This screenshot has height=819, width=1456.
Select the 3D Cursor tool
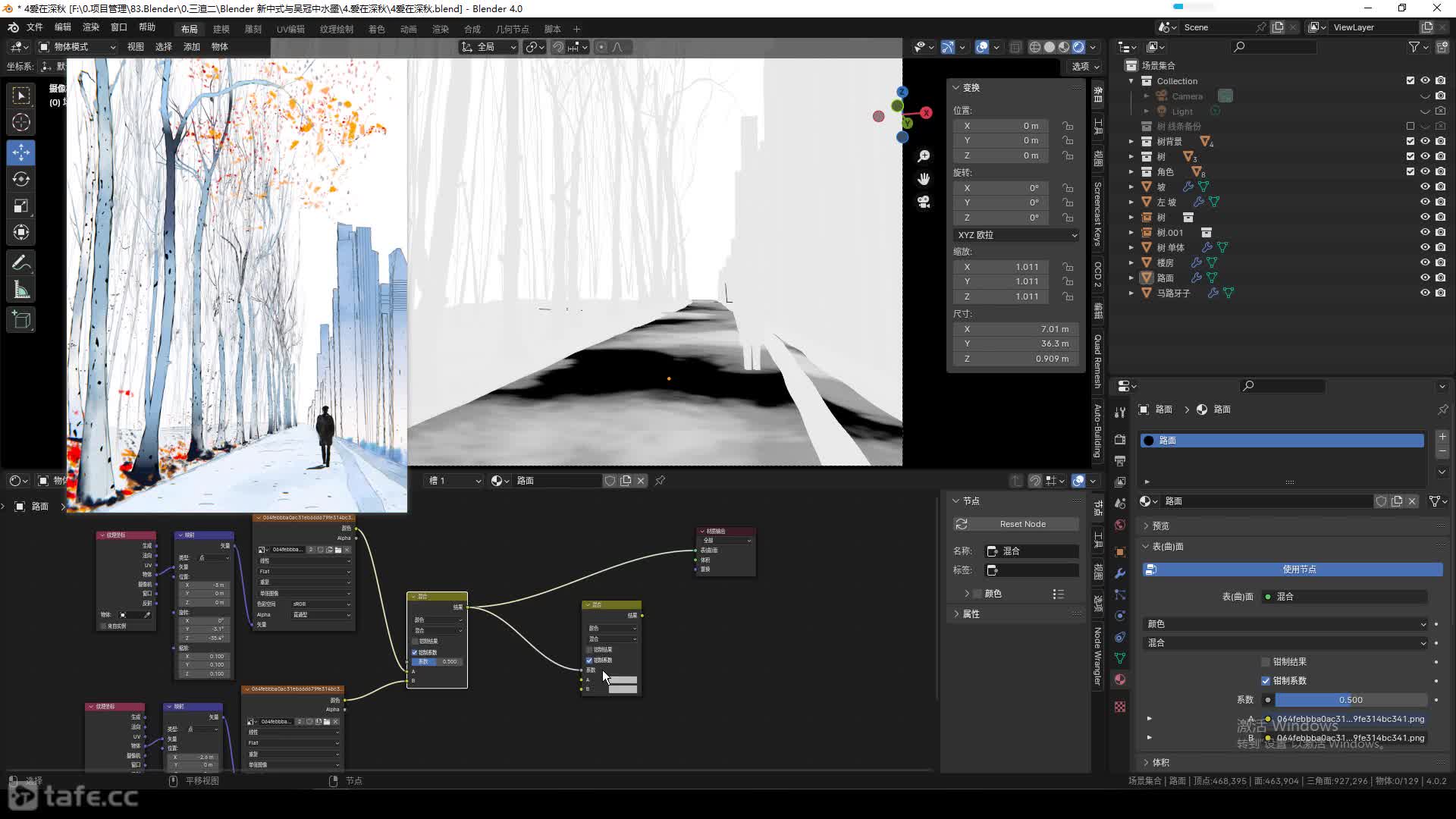[x=21, y=122]
